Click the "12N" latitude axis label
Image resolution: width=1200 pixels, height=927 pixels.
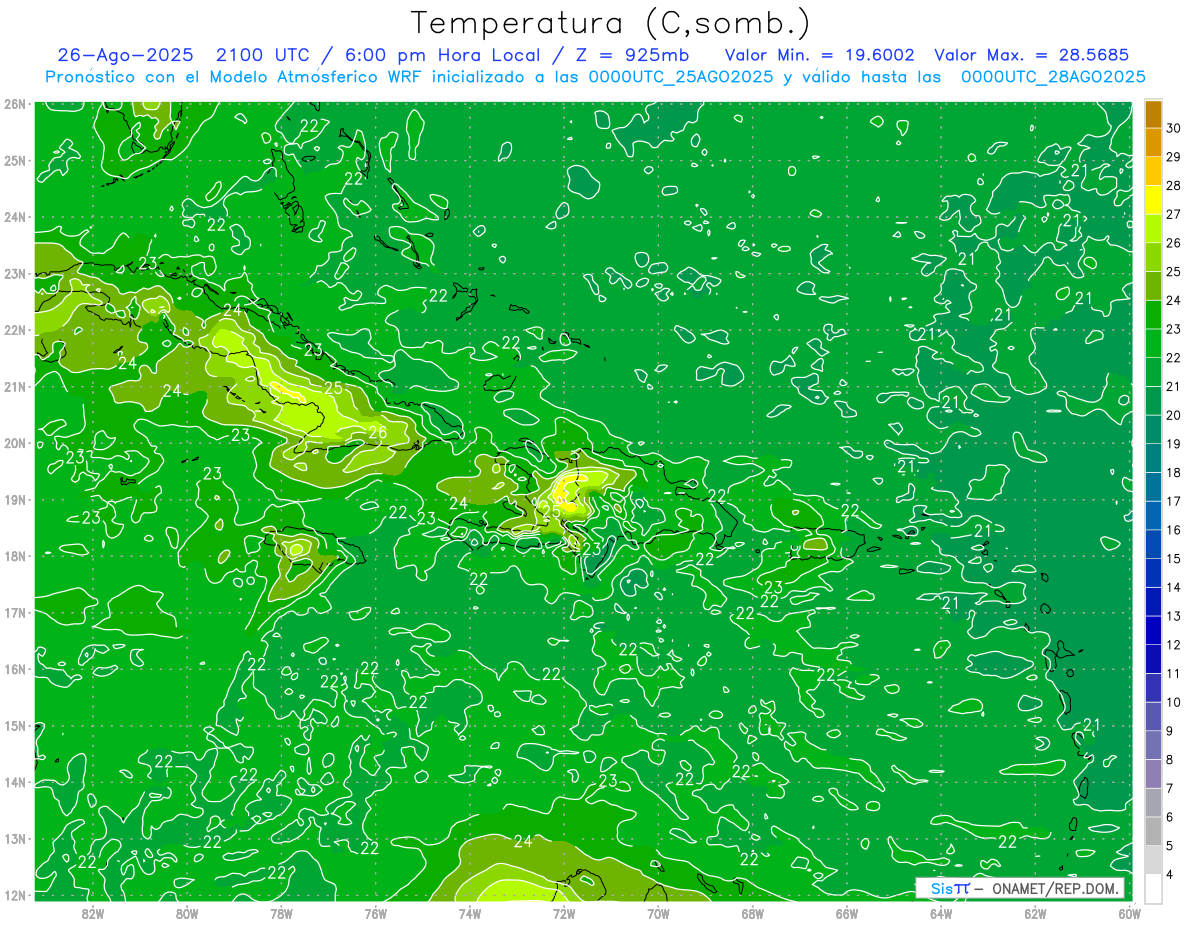click(x=15, y=895)
